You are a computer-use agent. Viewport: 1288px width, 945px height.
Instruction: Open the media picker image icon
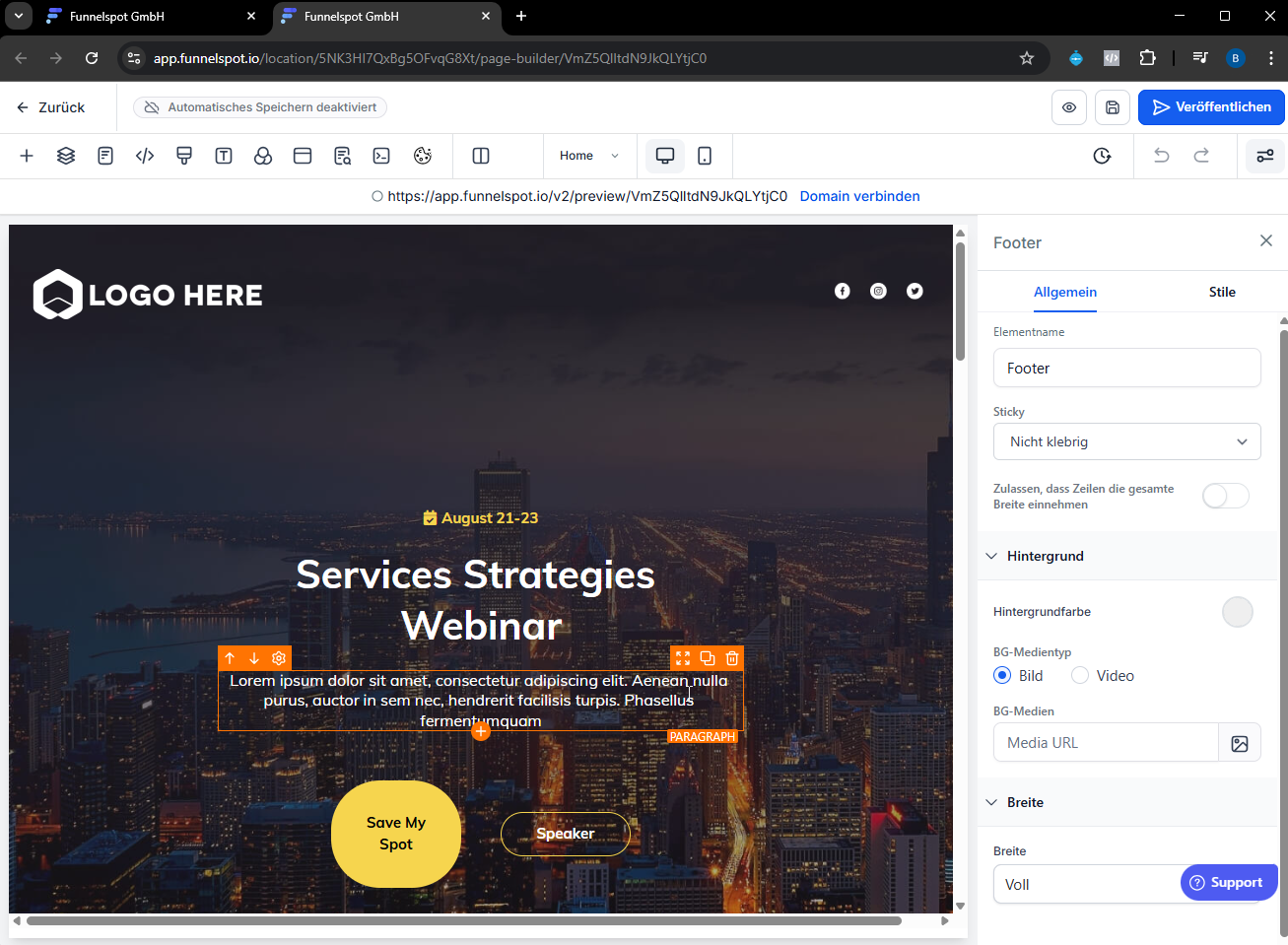(1240, 743)
